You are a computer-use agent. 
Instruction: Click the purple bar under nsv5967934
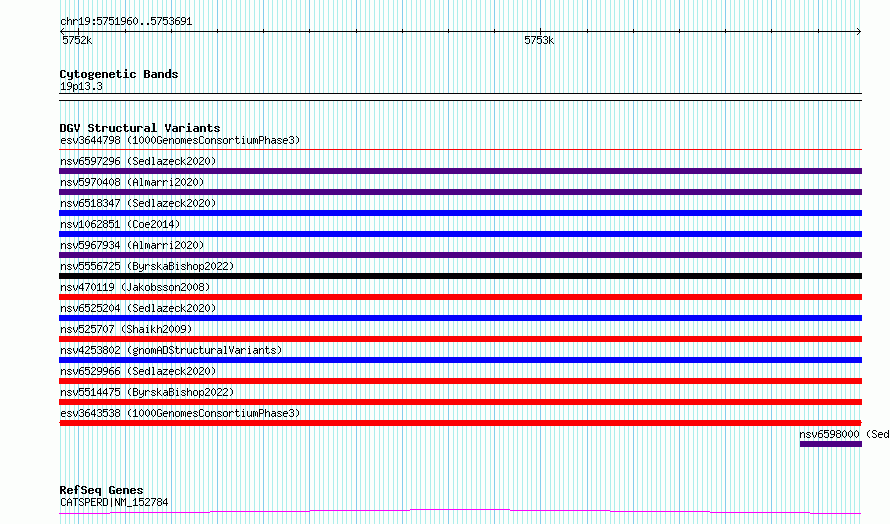pos(460,255)
